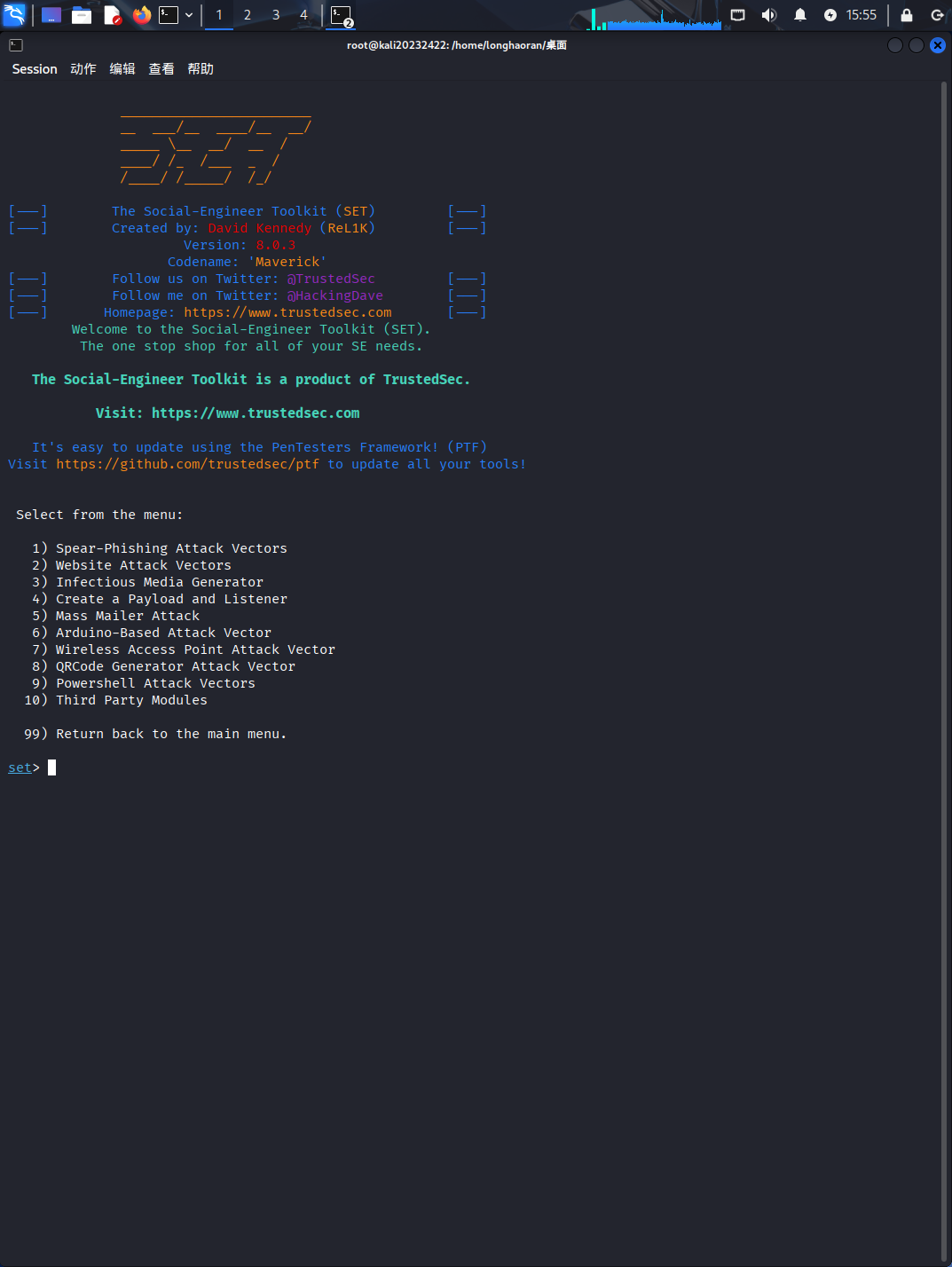Screen dimensions: 952x1267
Task: Open the 编辑 menu
Action: [x=122, y=69]
